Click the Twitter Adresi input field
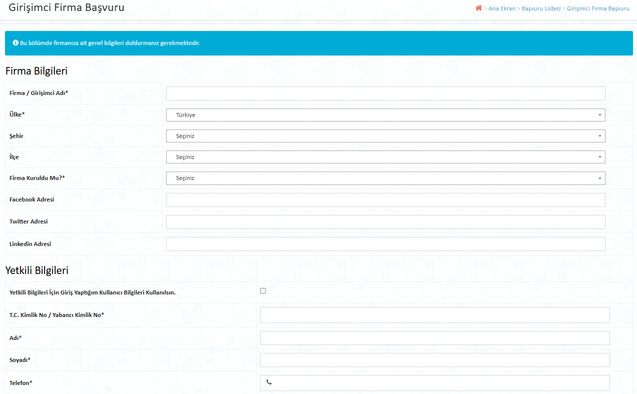This screenshot has height=394, width=637. tap(386, 222)
